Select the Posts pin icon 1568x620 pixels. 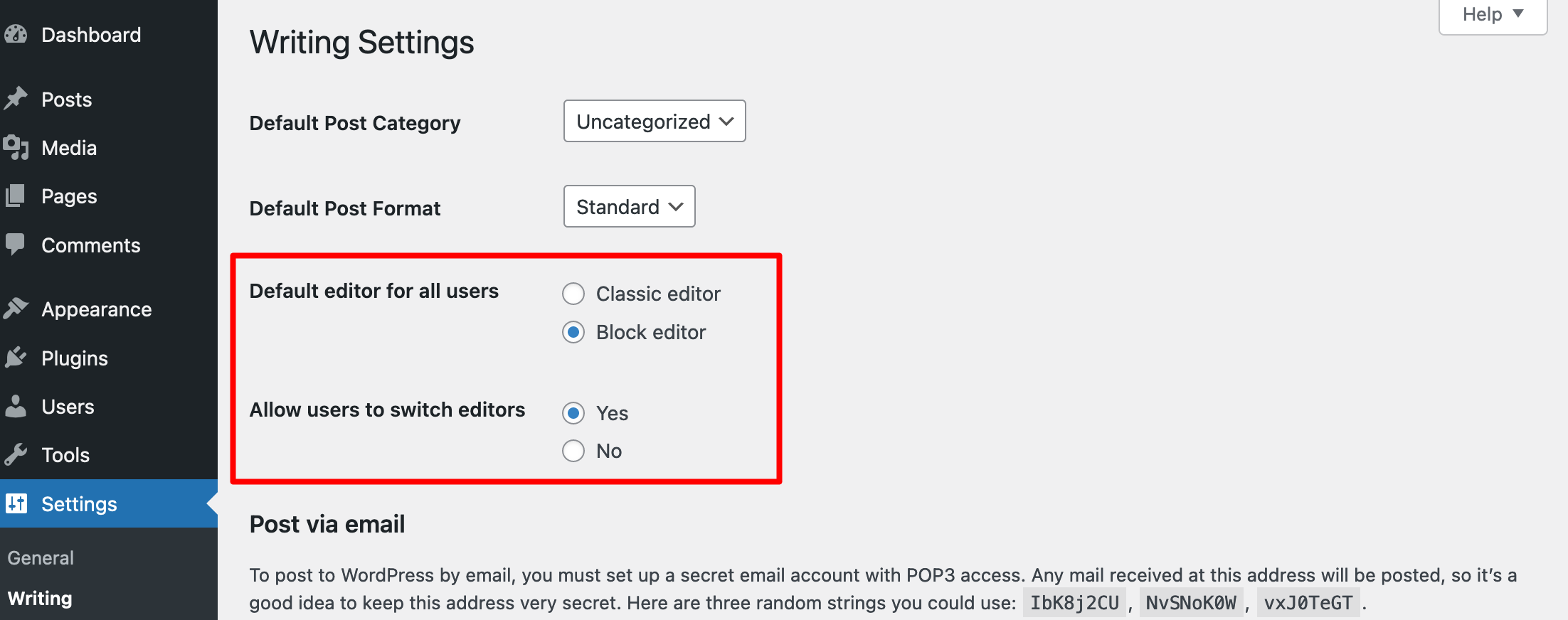(16, 99)
